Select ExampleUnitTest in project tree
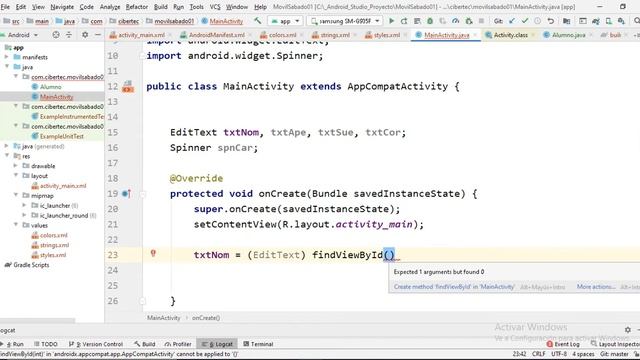The image size is (640, 360). coord(61,136)
